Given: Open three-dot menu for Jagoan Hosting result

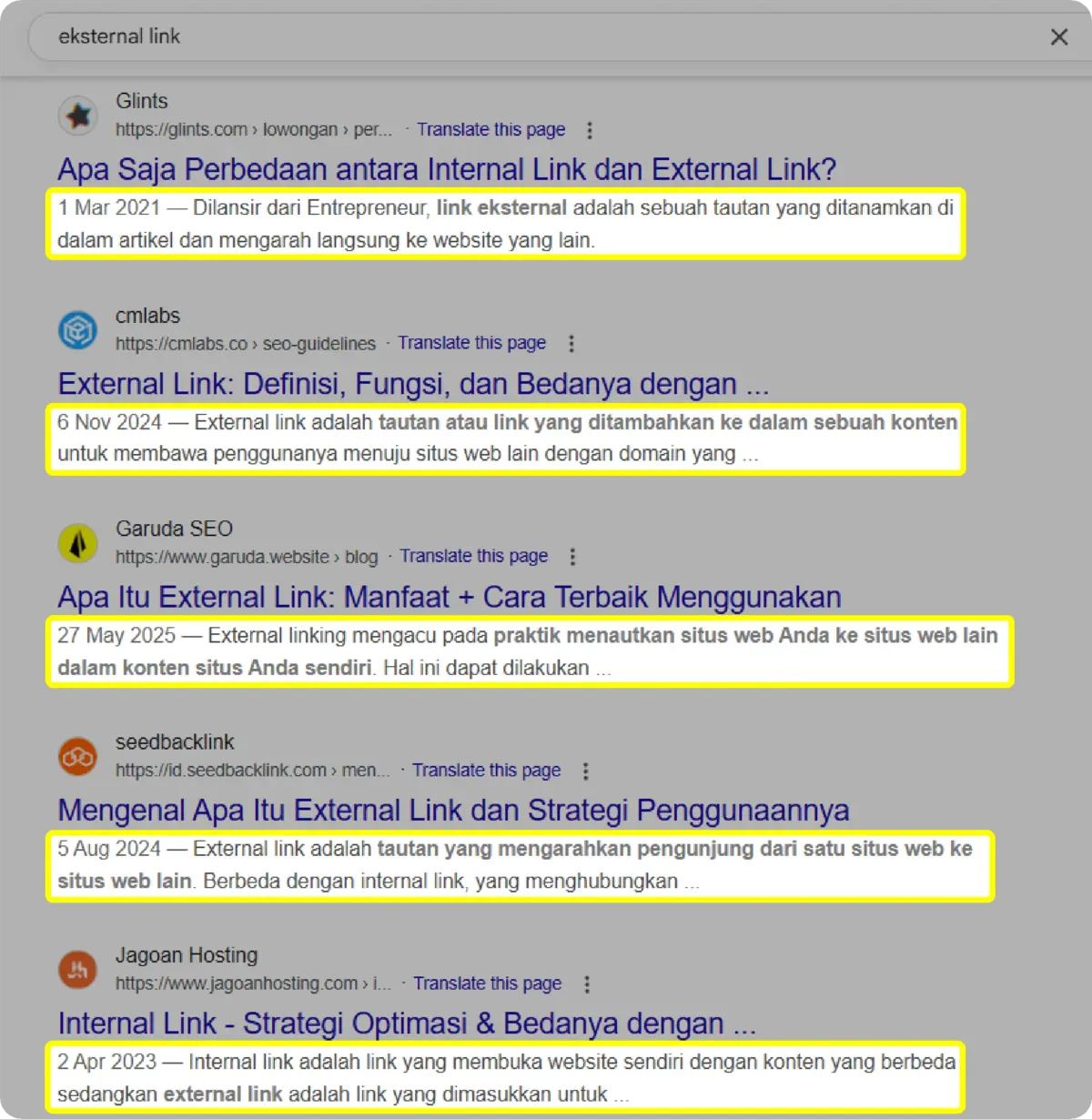Looking at the screenshot, I should coord(587,984).
